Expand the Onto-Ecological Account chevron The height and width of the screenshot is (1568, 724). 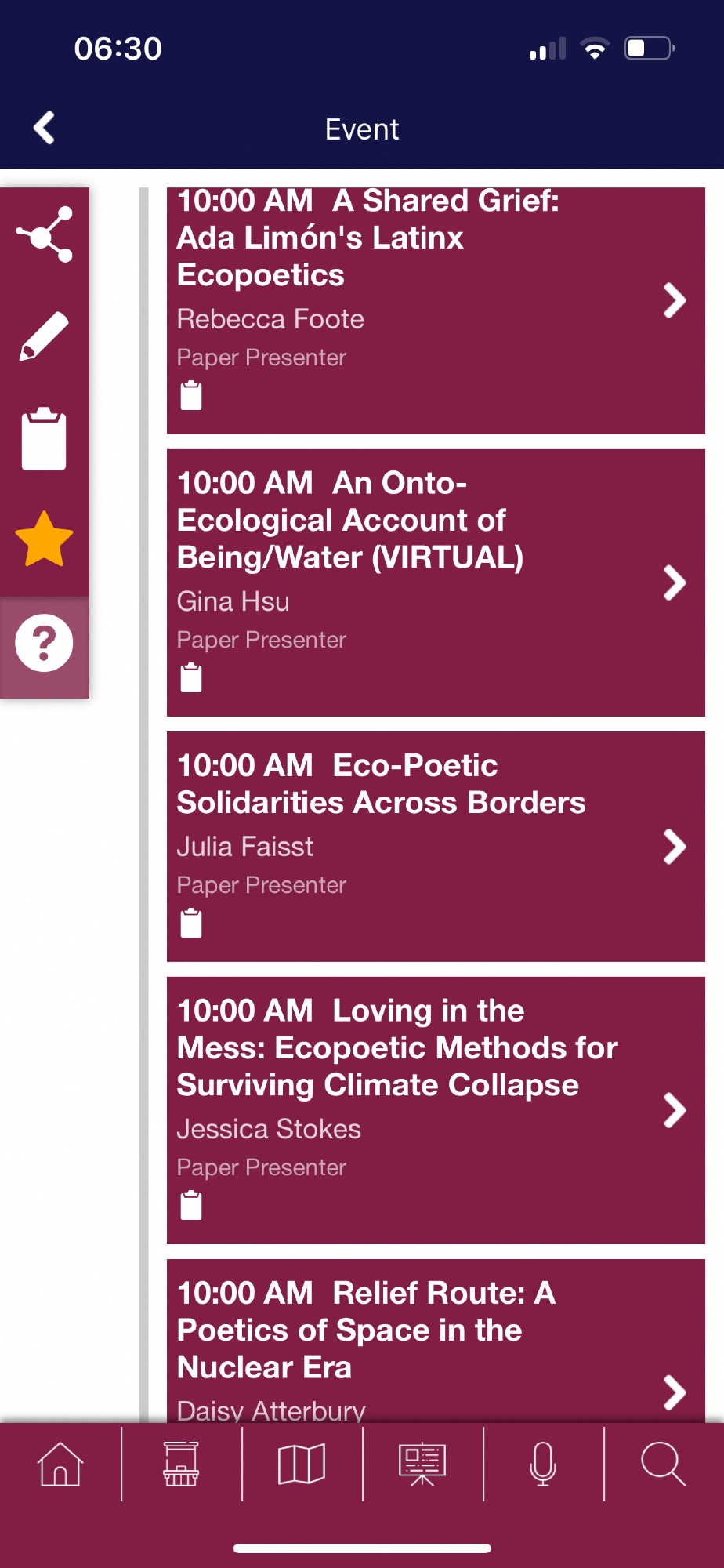tap(674, 583)
